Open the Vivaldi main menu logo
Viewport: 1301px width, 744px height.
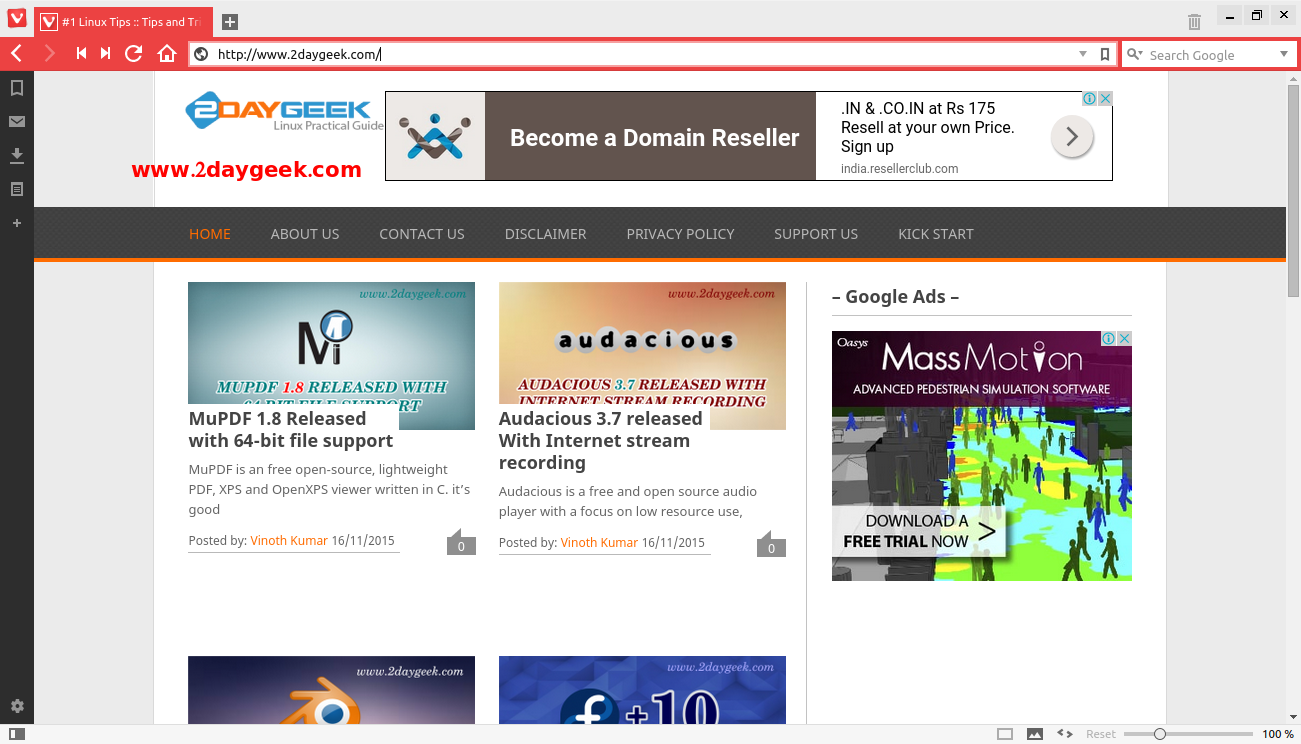(x=16, y=19)
